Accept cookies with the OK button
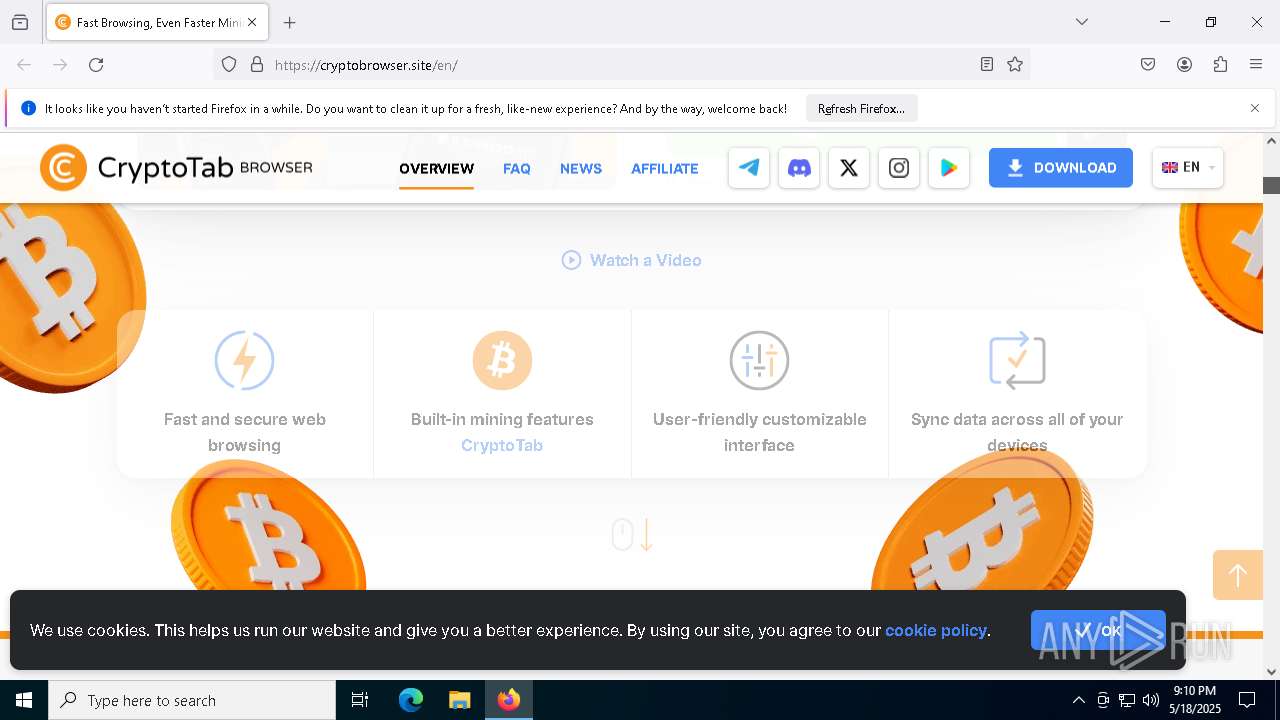This screenshot has width=1280, height=720. (x=1098, y=630)
